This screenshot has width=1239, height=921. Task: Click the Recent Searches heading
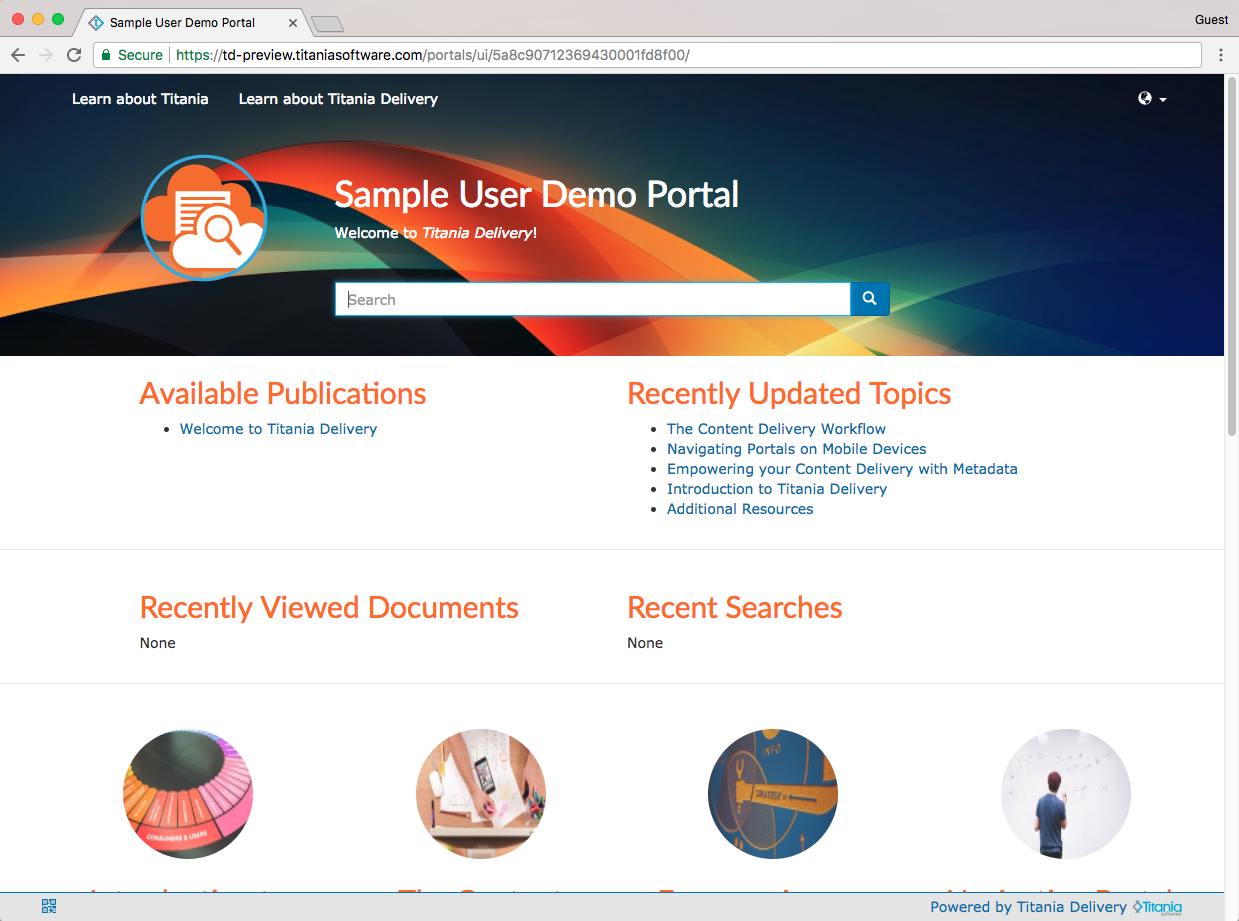735,607
